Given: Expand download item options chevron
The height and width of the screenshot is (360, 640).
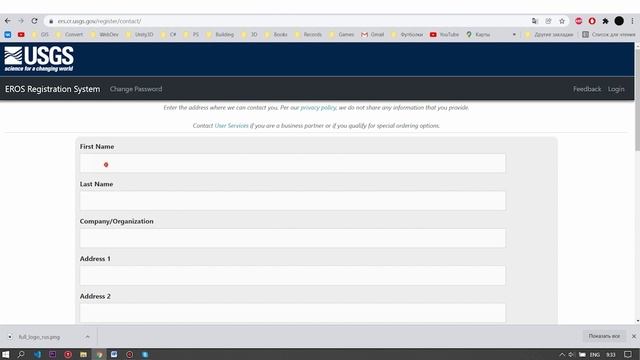Looking at the screenshot, I should pos(87,337).
